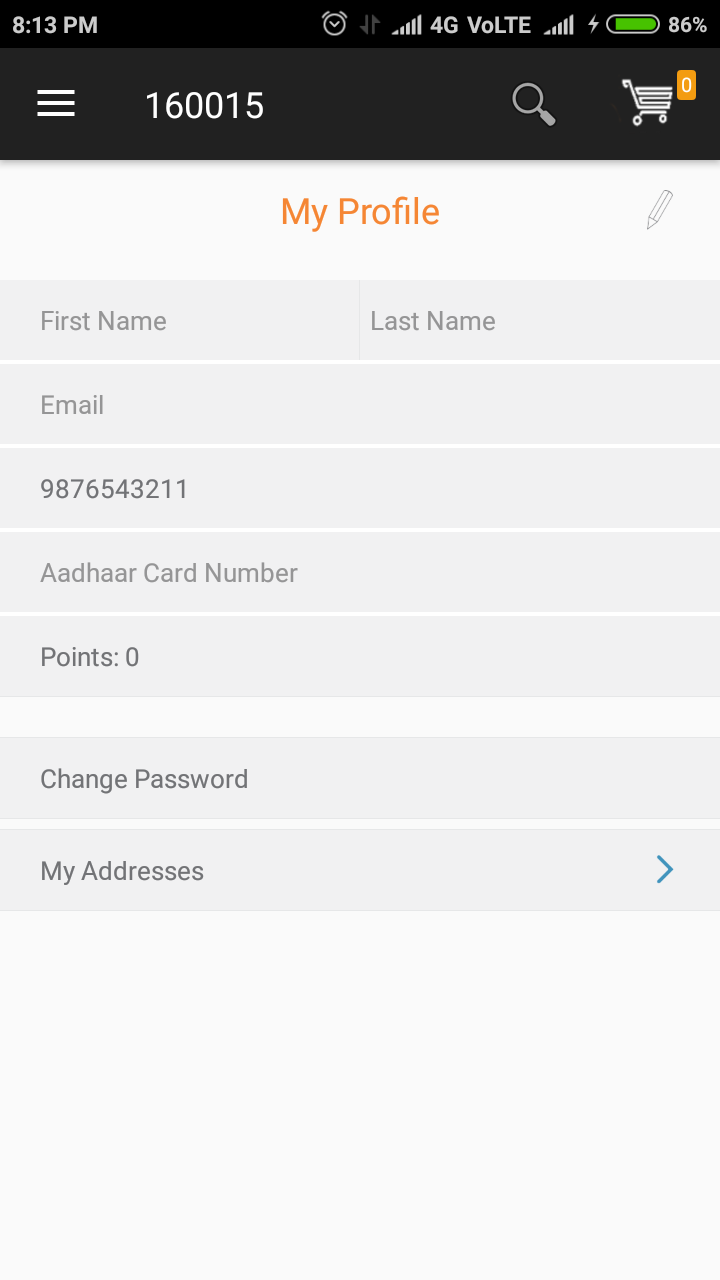Select the cart icon showing zero items
The image size is (720, 1280).
pyautogui.click(x=648, y=103)
